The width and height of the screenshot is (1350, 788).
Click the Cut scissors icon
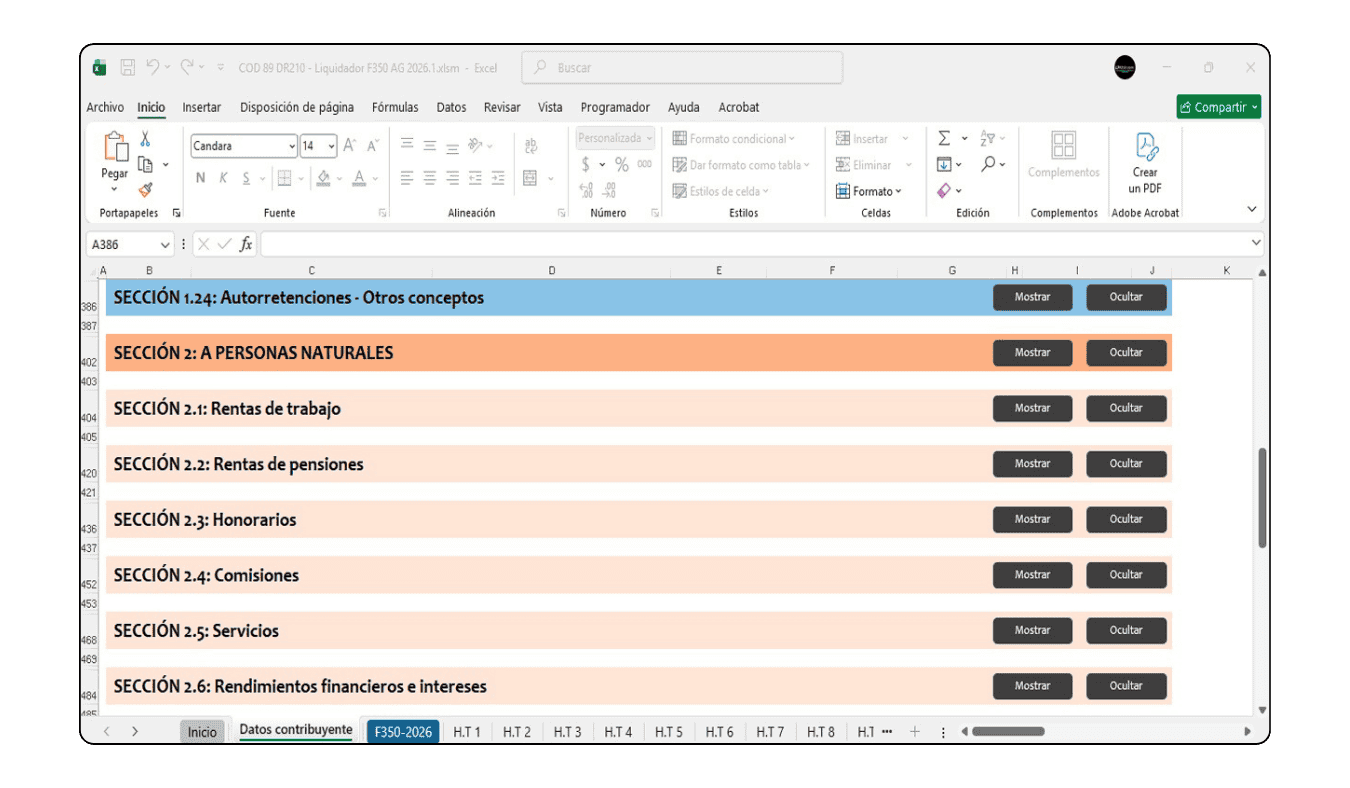coord(145,140)
